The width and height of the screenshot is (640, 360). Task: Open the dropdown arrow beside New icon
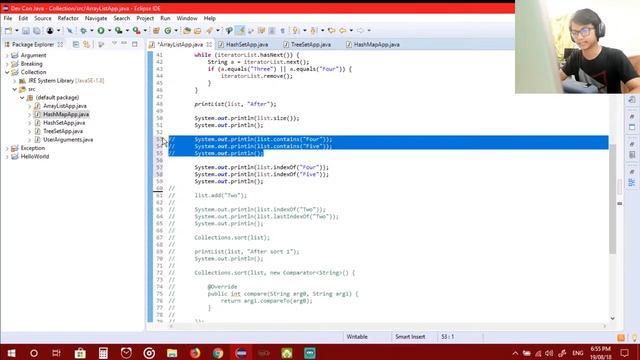pyautogui.click(x=17, y=30)
